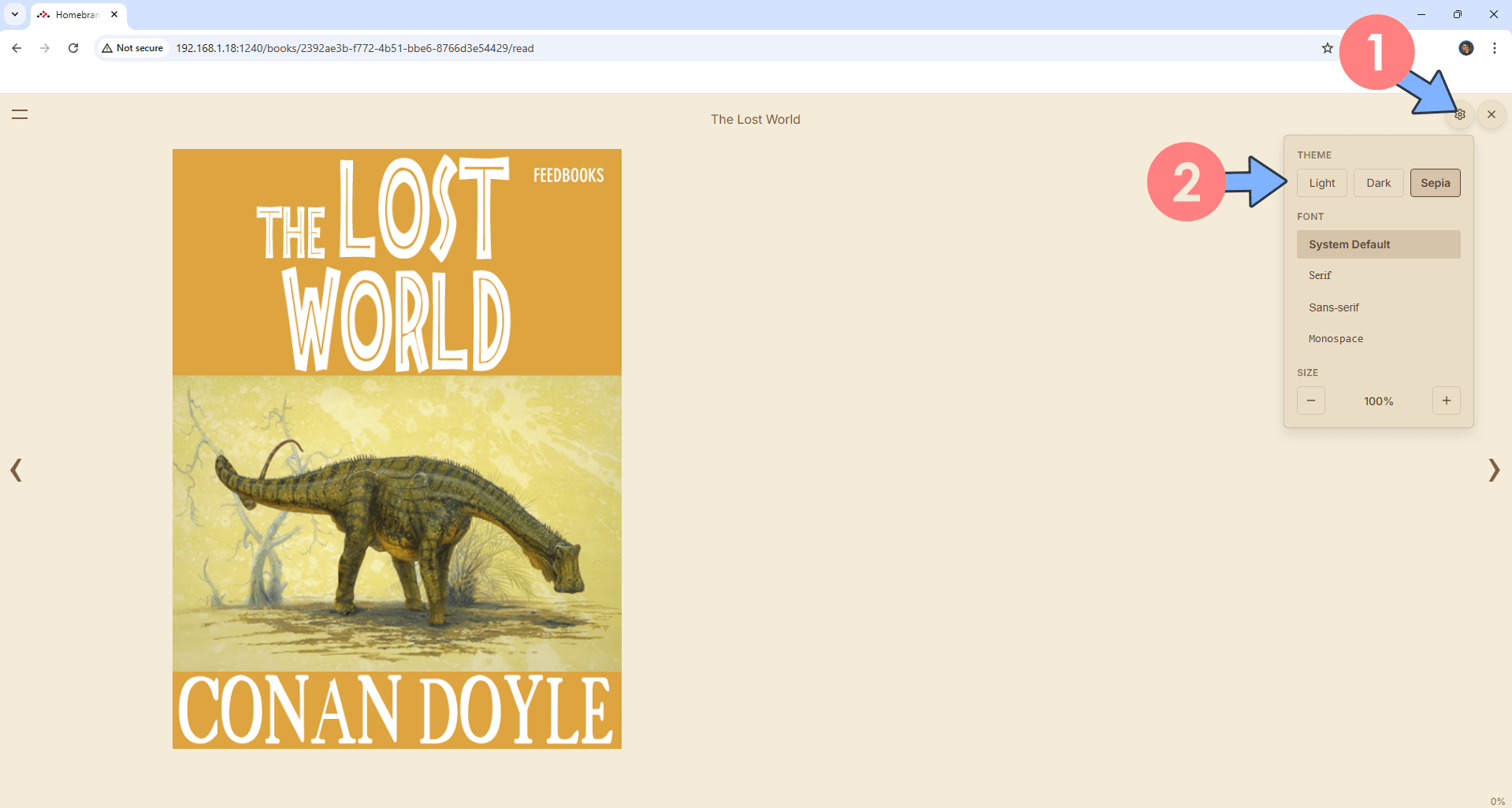The width and height of the screenshot is (1512, 808).
Task: Reload the page in browser
Action: coord(73,48)
